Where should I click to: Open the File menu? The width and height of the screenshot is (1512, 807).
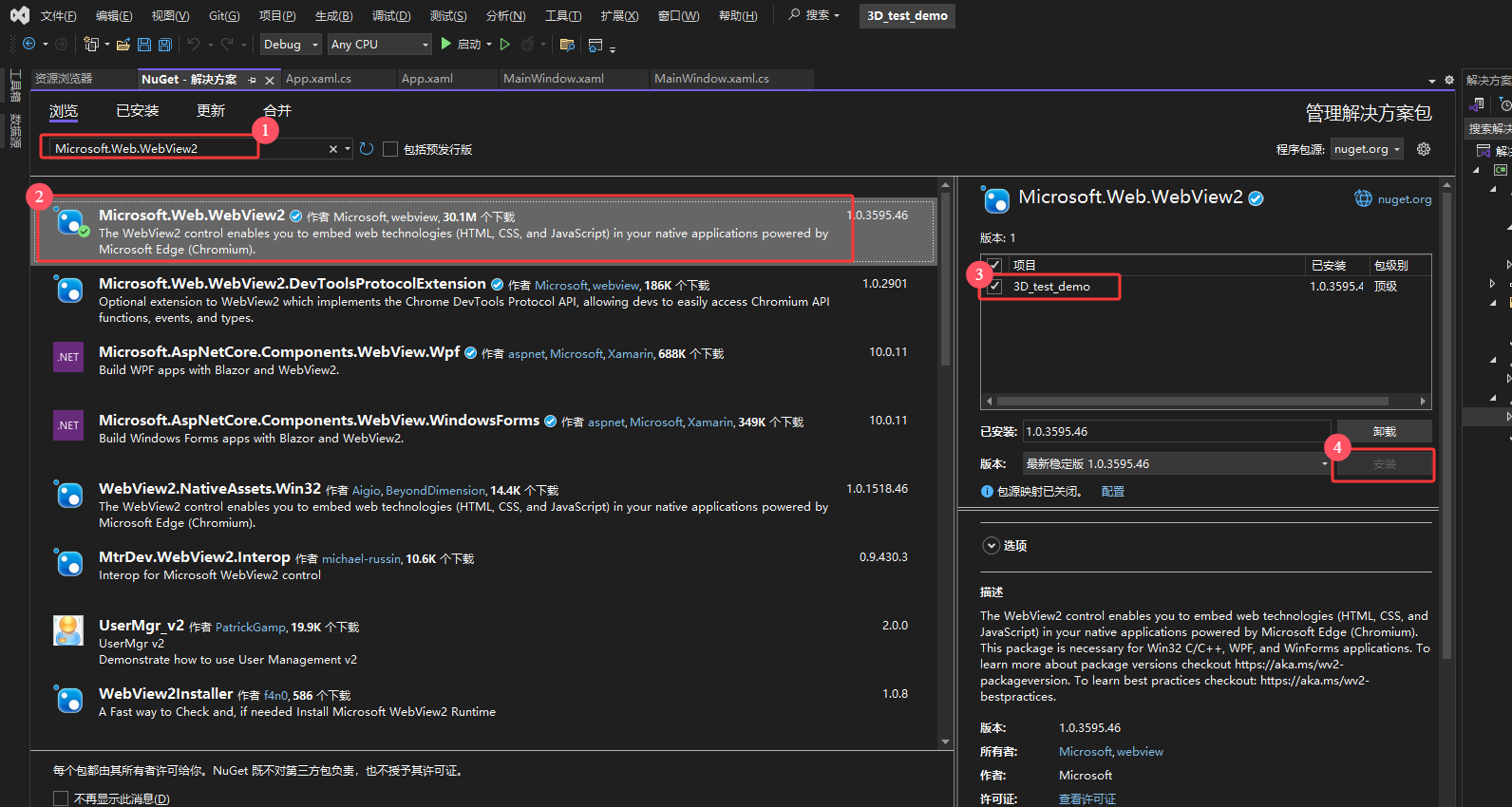tap(58, 15)
